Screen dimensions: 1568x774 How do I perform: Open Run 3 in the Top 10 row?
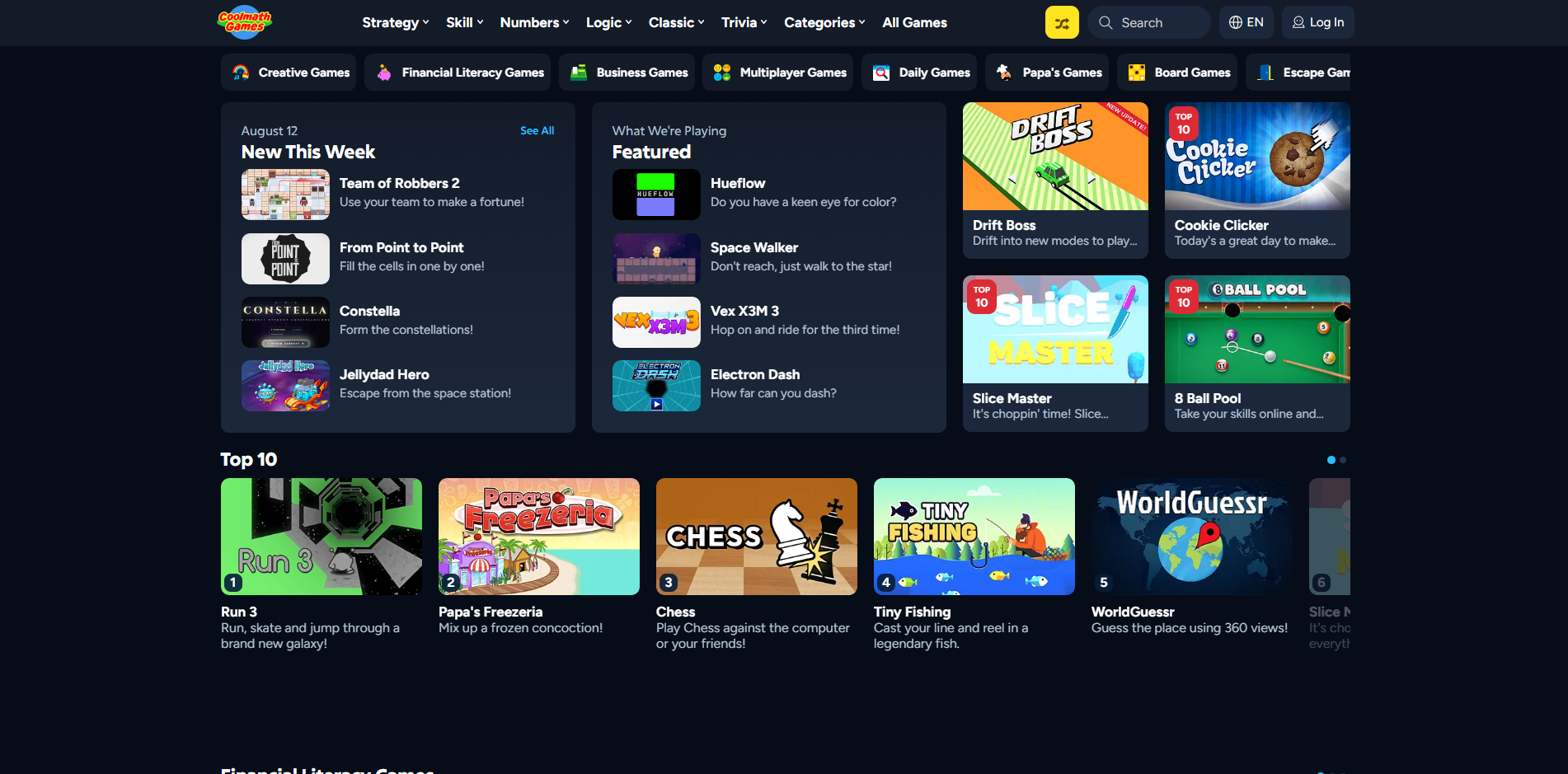[x=322, y=537]
